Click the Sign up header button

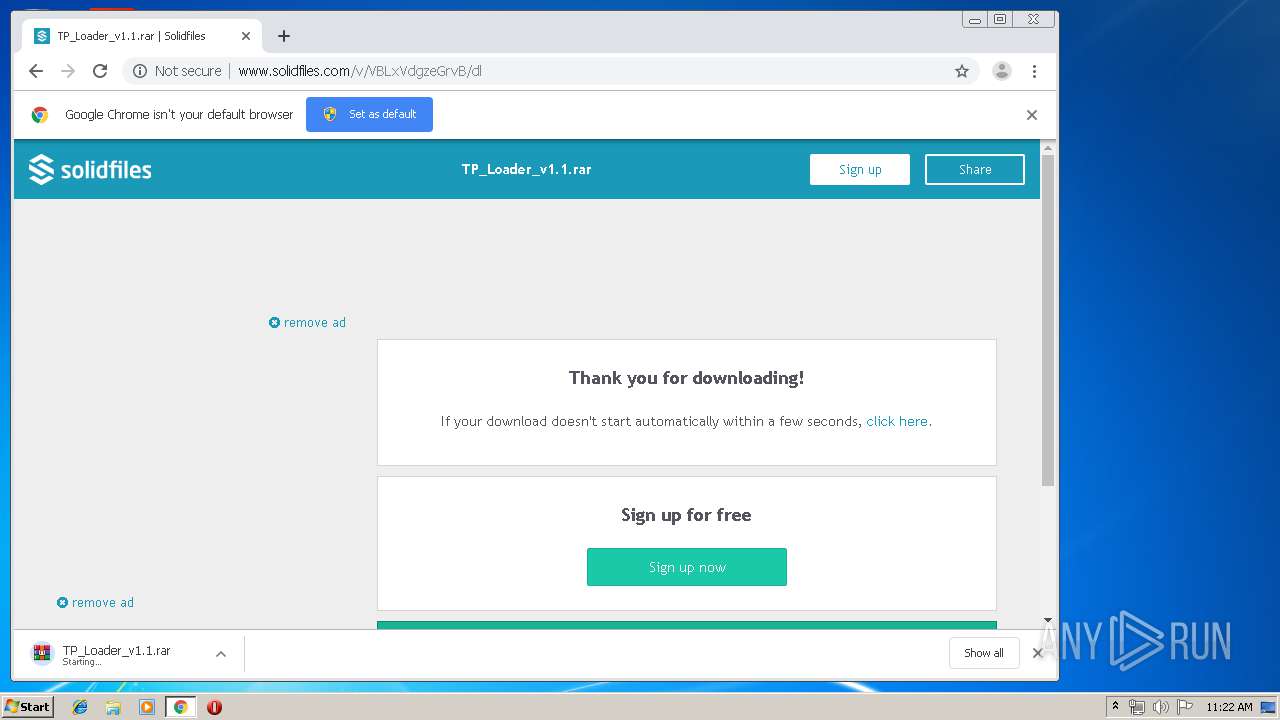tap(860, 169)
